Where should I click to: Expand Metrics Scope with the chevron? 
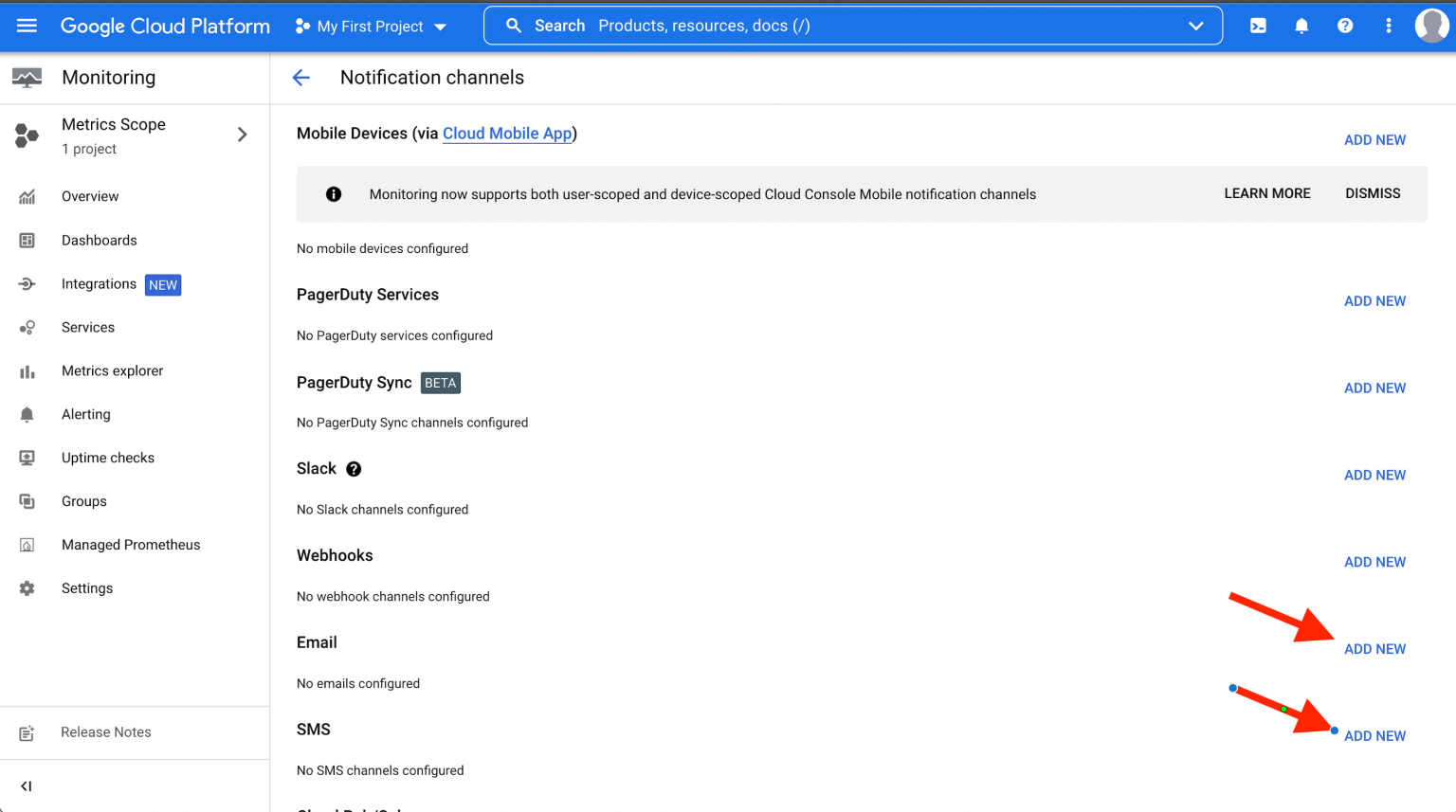pyautogui.click(x=243, y=135)
